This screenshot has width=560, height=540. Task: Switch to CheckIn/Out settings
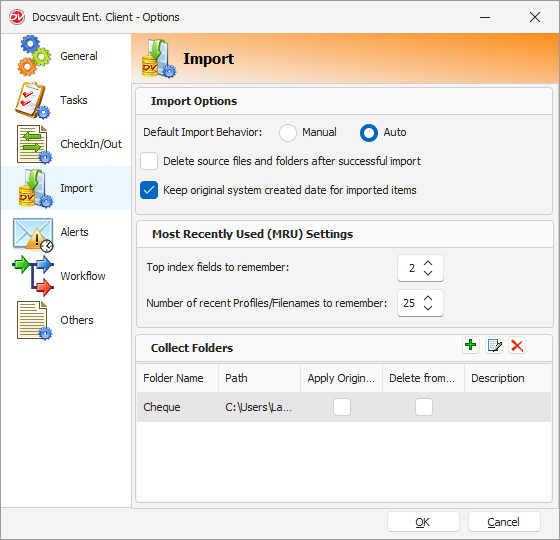pos(91,144)
